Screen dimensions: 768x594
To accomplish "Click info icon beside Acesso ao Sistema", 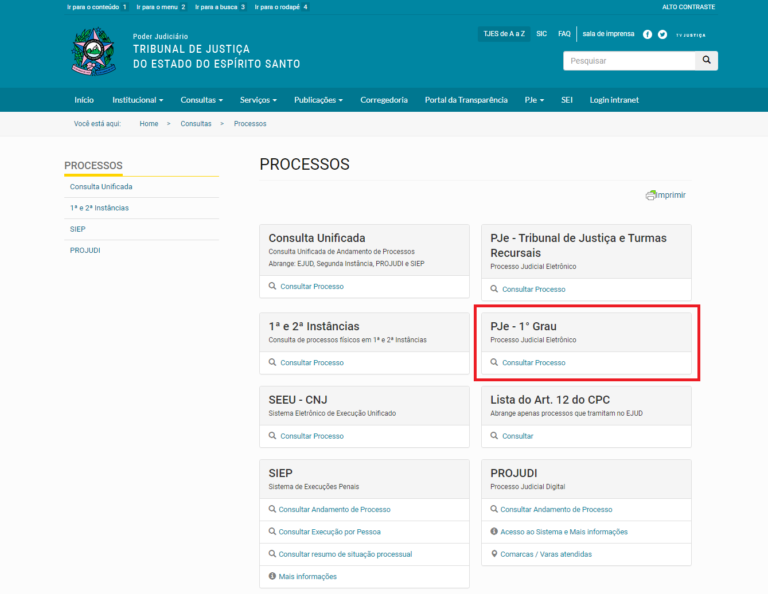I will coord(494,531).
